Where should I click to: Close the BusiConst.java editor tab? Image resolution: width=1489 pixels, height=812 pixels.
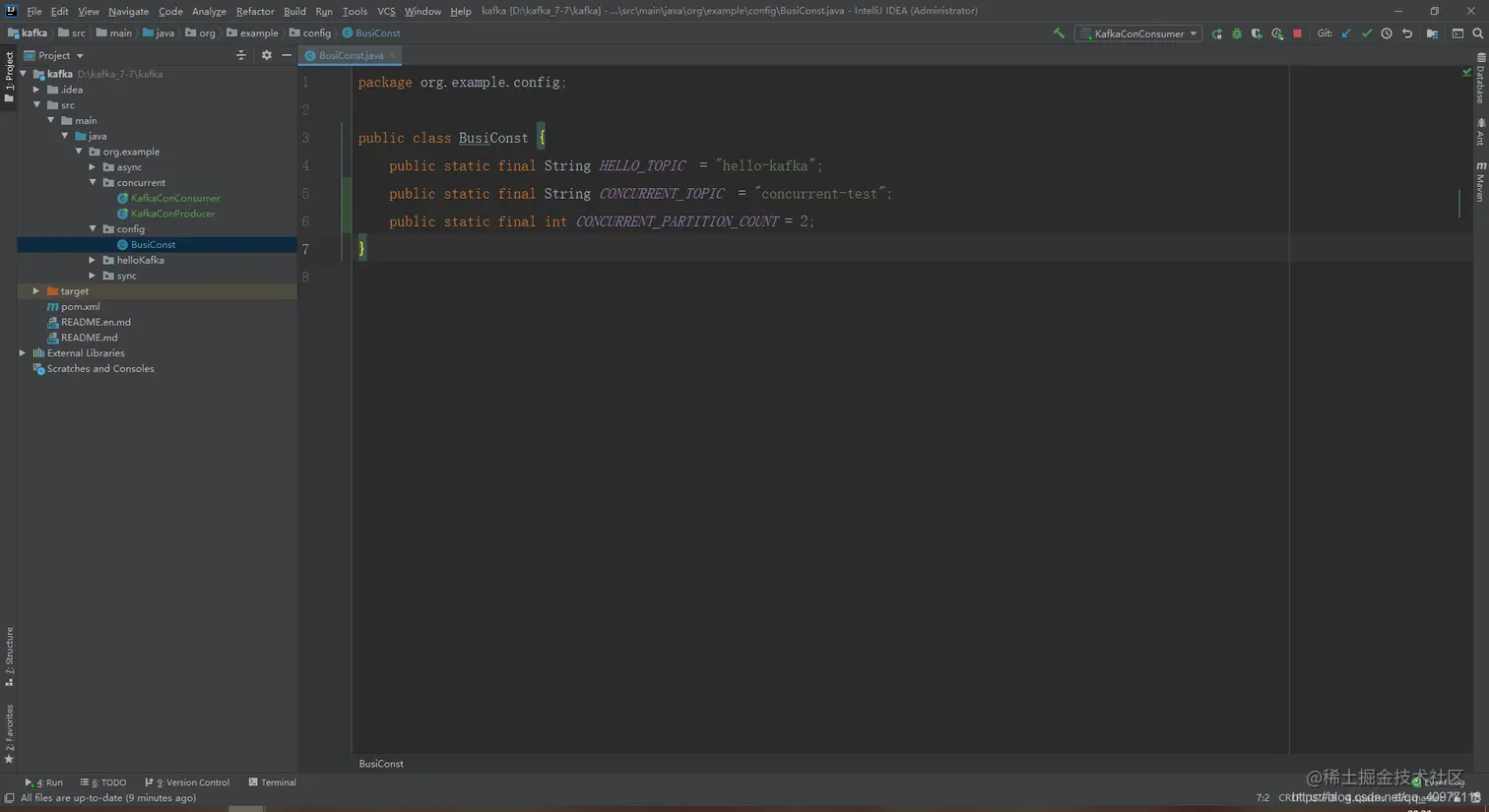coord(393,56)
